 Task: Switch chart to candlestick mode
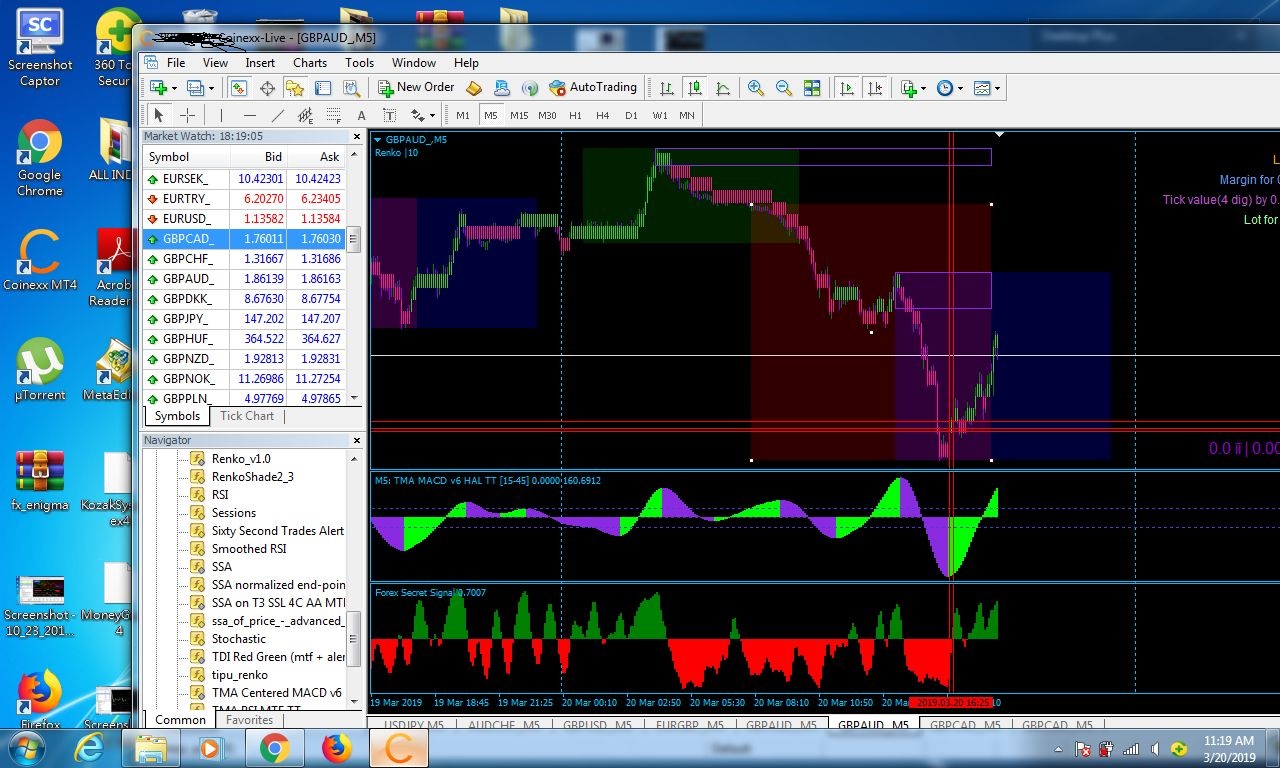tap(695, 88)
